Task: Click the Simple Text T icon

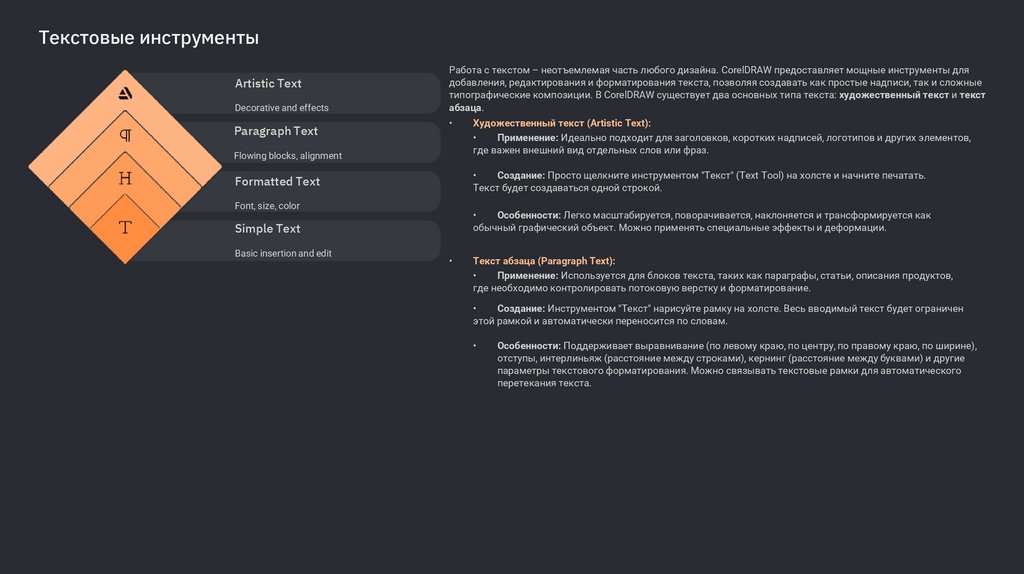Action: [x=125, y=228]
